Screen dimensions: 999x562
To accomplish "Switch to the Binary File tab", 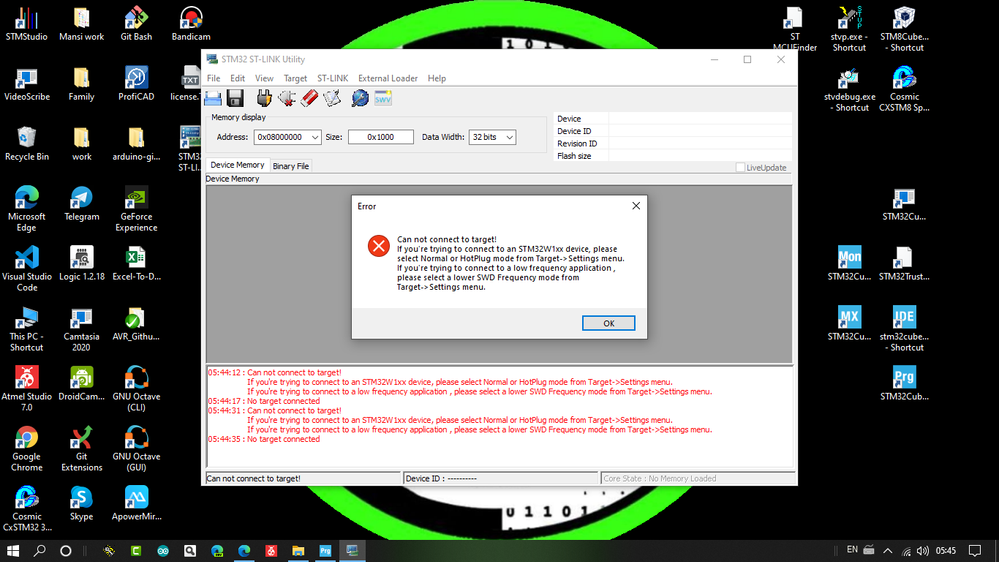I will [291, 166].
